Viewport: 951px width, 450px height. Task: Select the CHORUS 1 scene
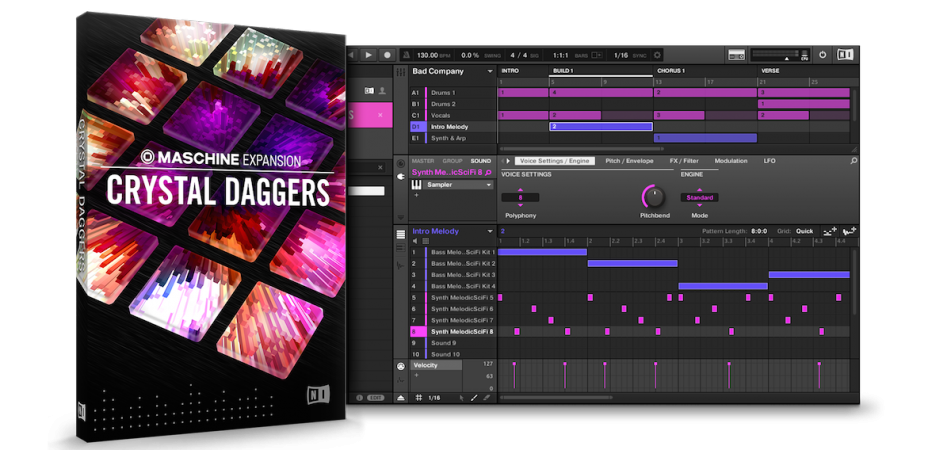pos(671,71)
